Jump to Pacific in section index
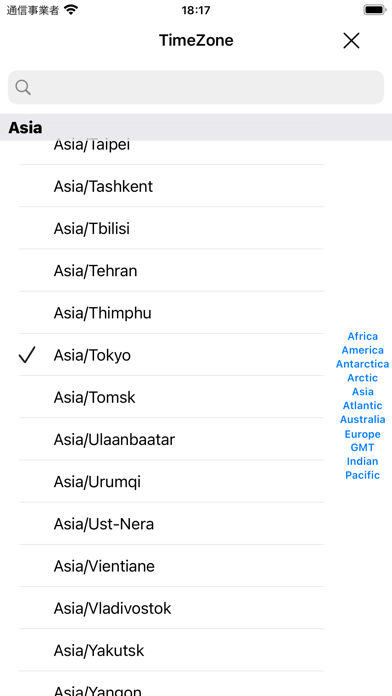392x696 pixels. click(x=363, y=475)
